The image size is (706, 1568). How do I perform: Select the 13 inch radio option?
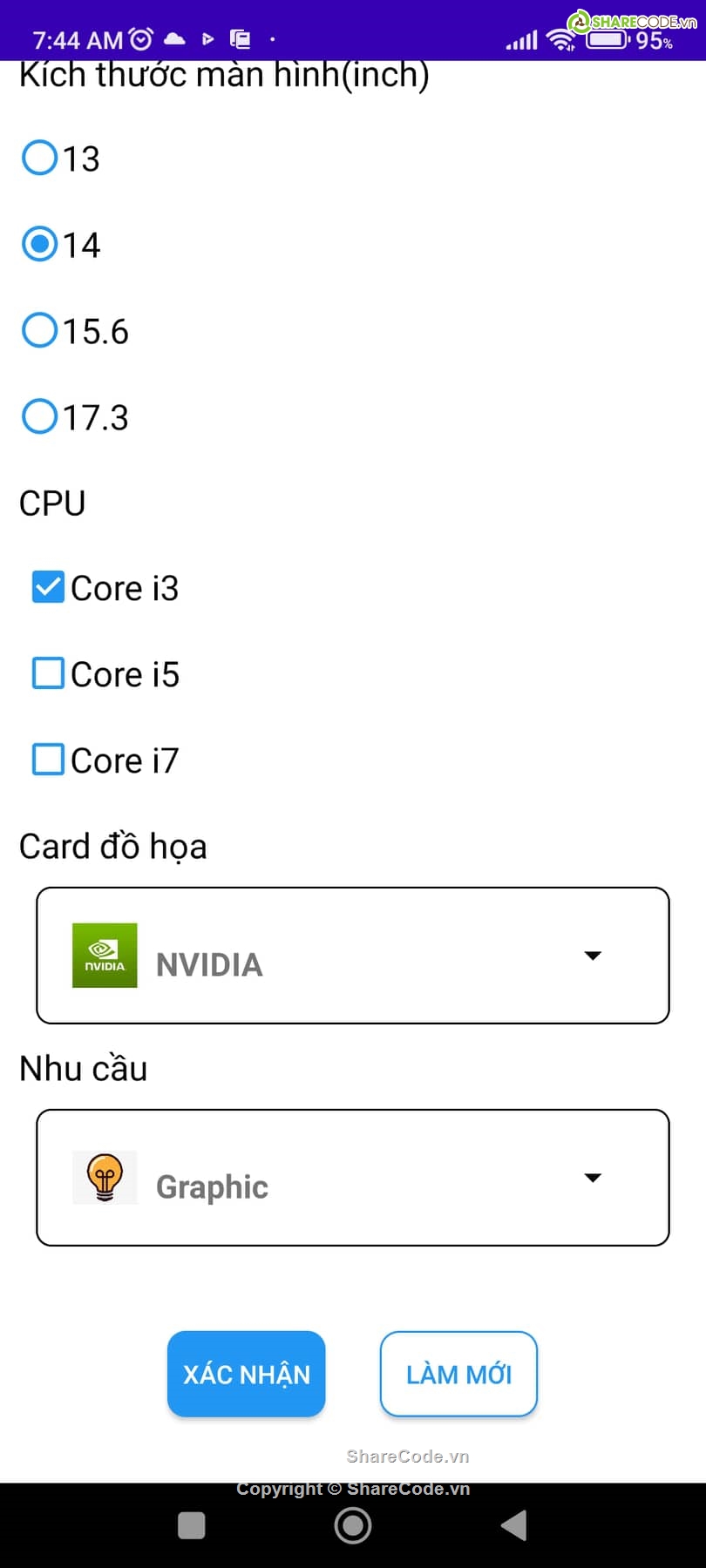pyautogui.click(x=40, y=159)
